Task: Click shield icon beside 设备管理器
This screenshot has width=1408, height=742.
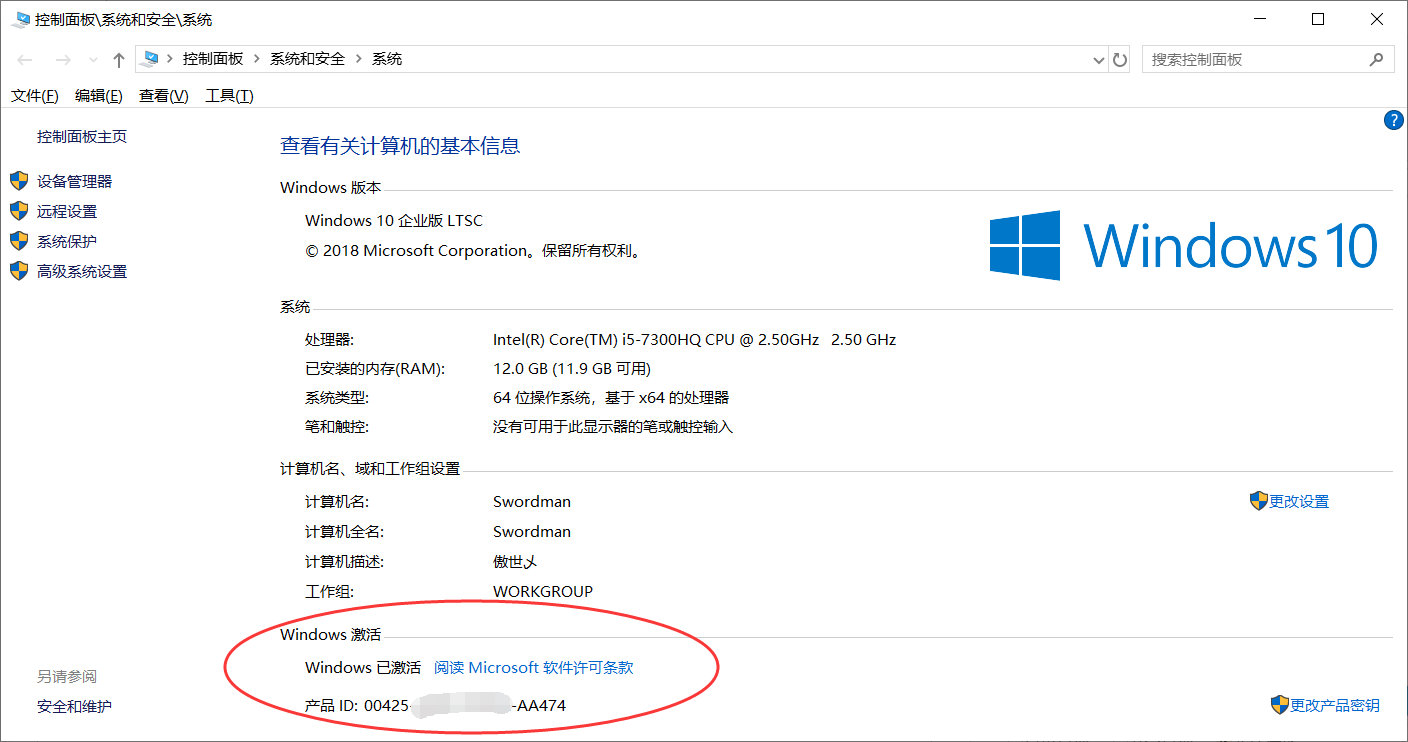Action: (x=19, y=181)
